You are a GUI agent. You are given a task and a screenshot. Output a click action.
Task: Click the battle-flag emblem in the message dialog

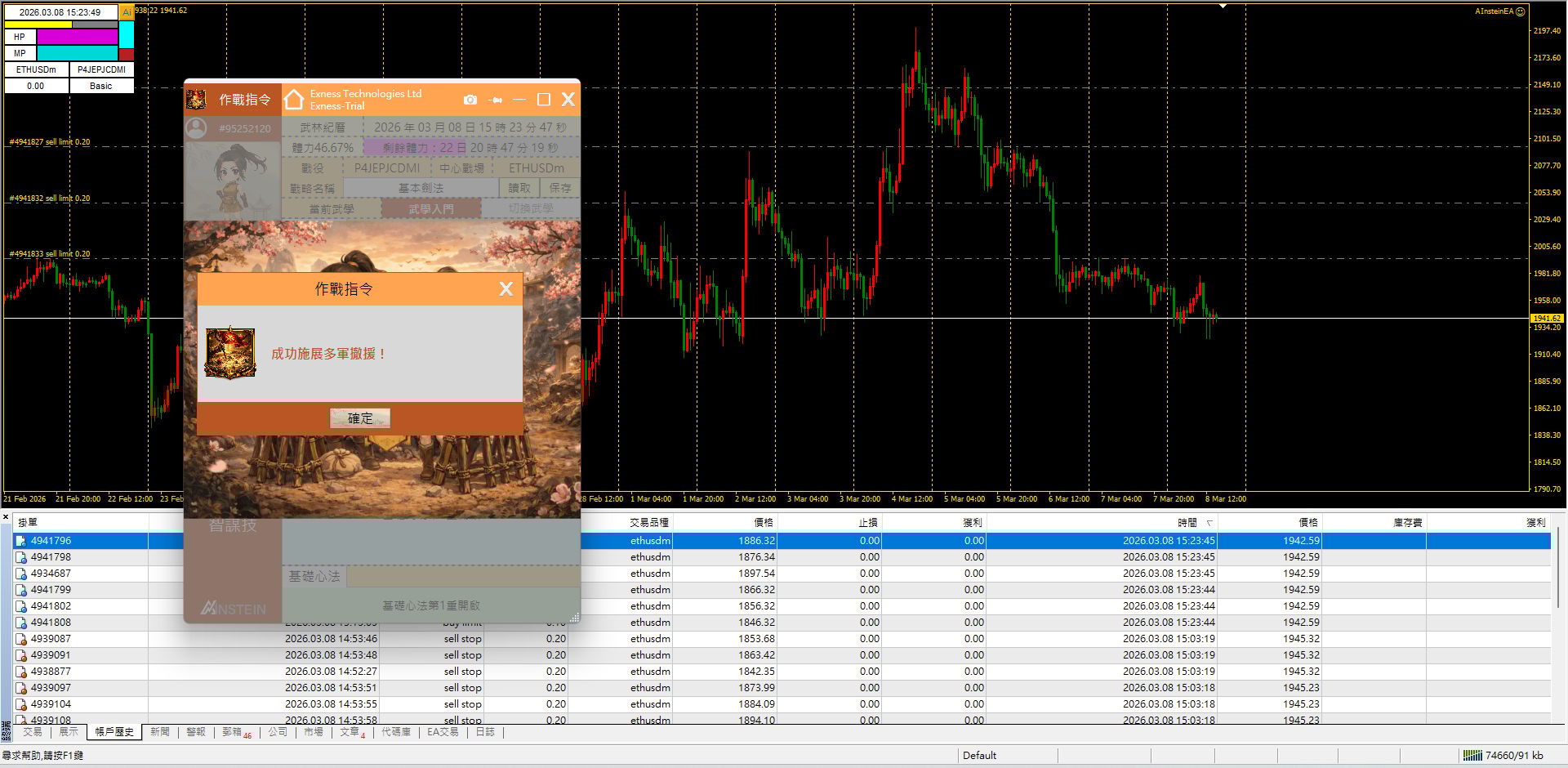(x=230, y=353)
